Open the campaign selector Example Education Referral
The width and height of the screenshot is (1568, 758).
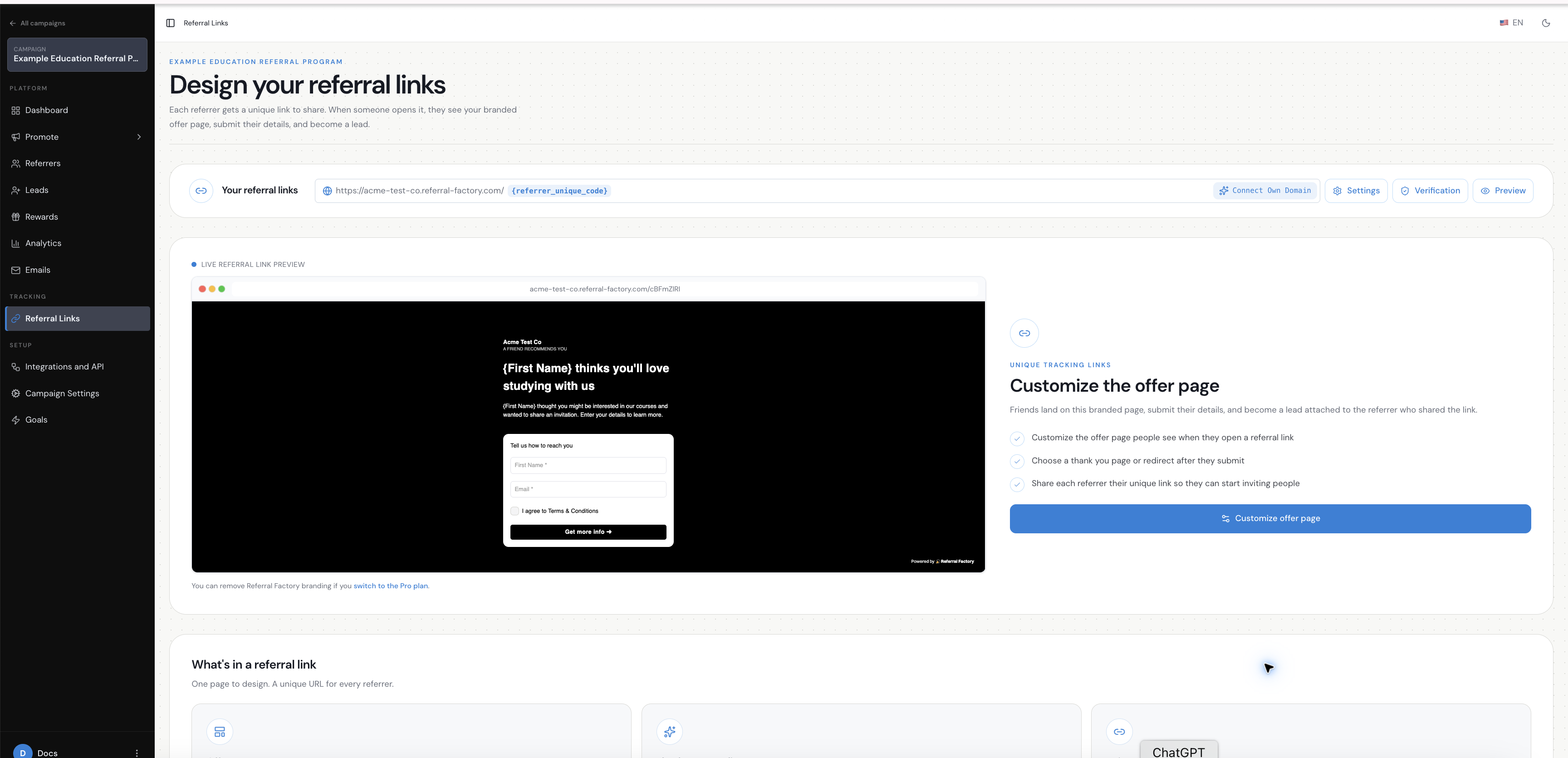tap(77, 55)
